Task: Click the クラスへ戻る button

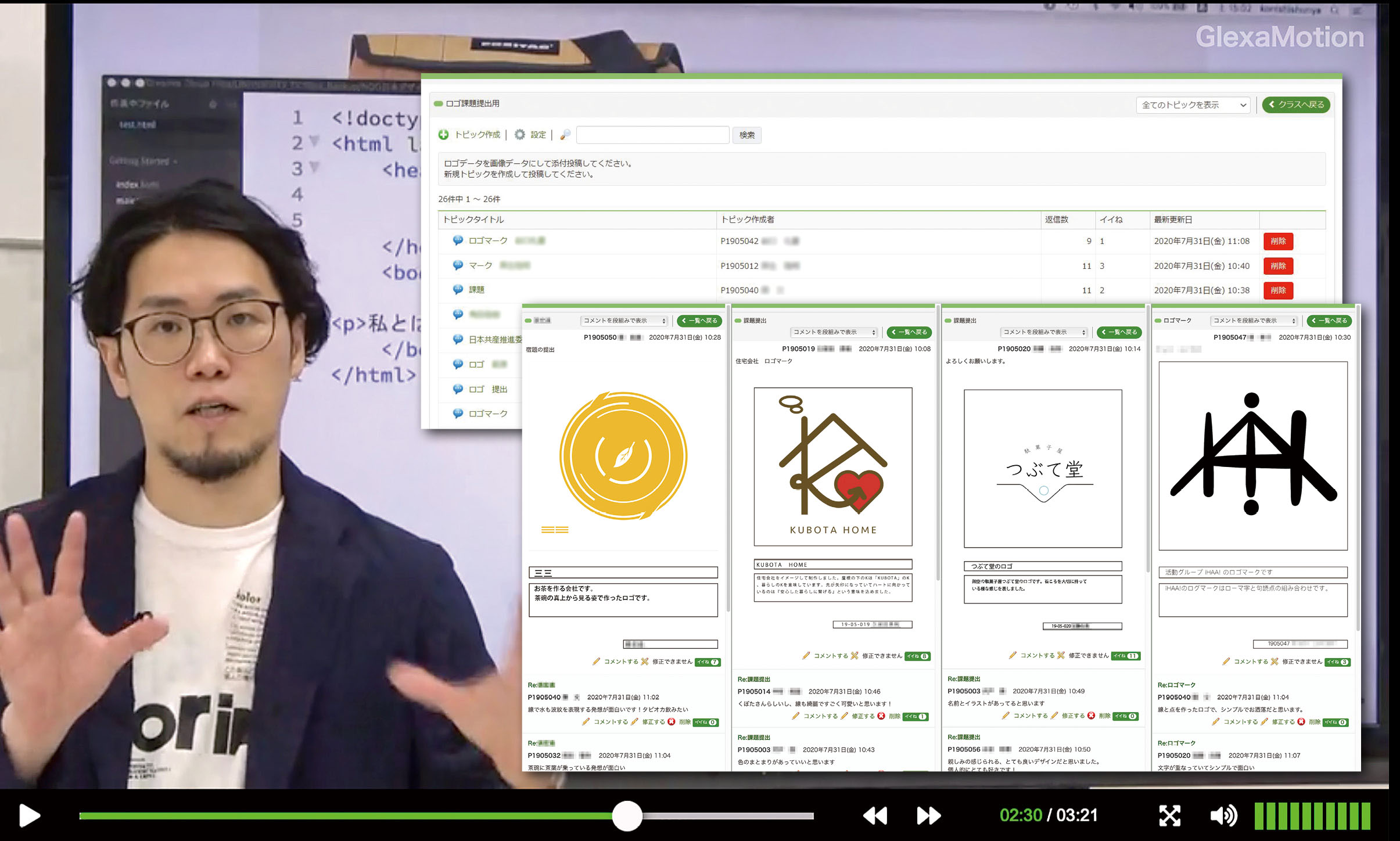Action: point(1296,105)
